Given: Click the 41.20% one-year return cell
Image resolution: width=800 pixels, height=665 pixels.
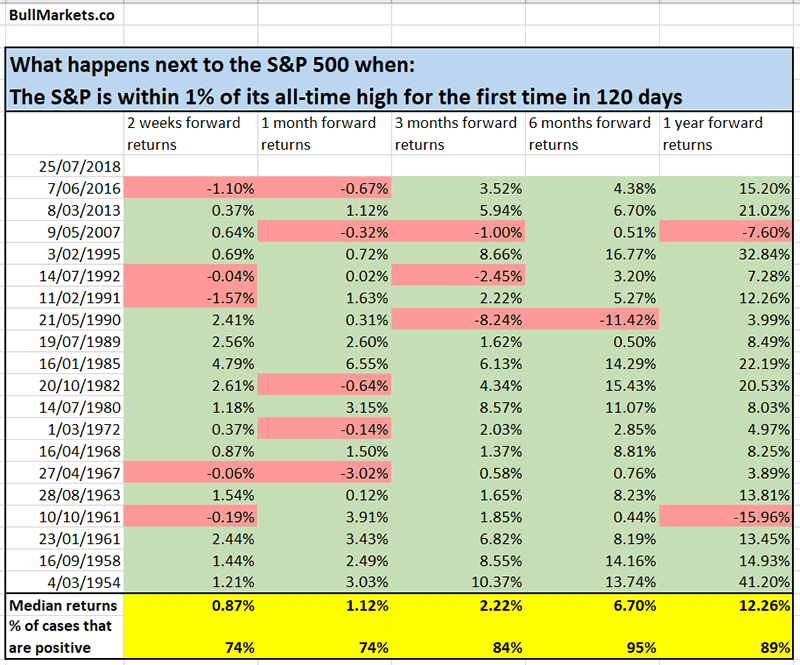Looking at the screenshot, I should click(725, 582).
